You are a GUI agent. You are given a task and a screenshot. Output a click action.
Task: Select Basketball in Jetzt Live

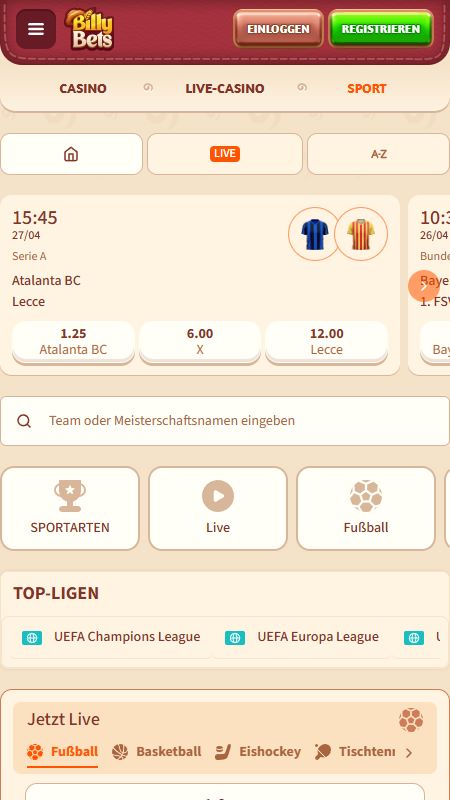(x=157, y=752)
